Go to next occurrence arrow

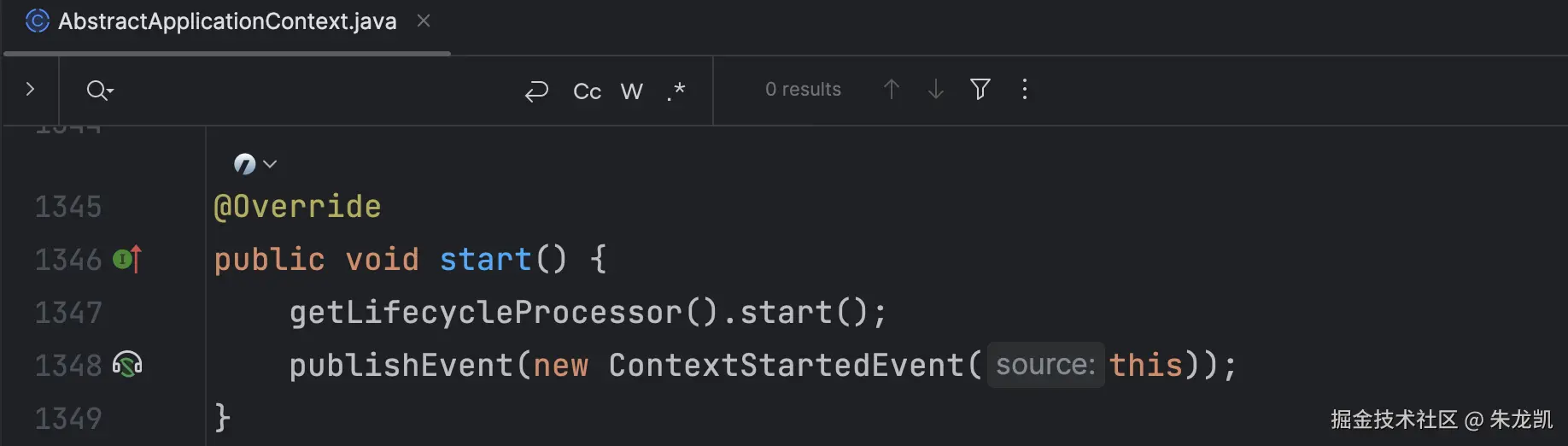pyautogui.click(x=935, y=89)
